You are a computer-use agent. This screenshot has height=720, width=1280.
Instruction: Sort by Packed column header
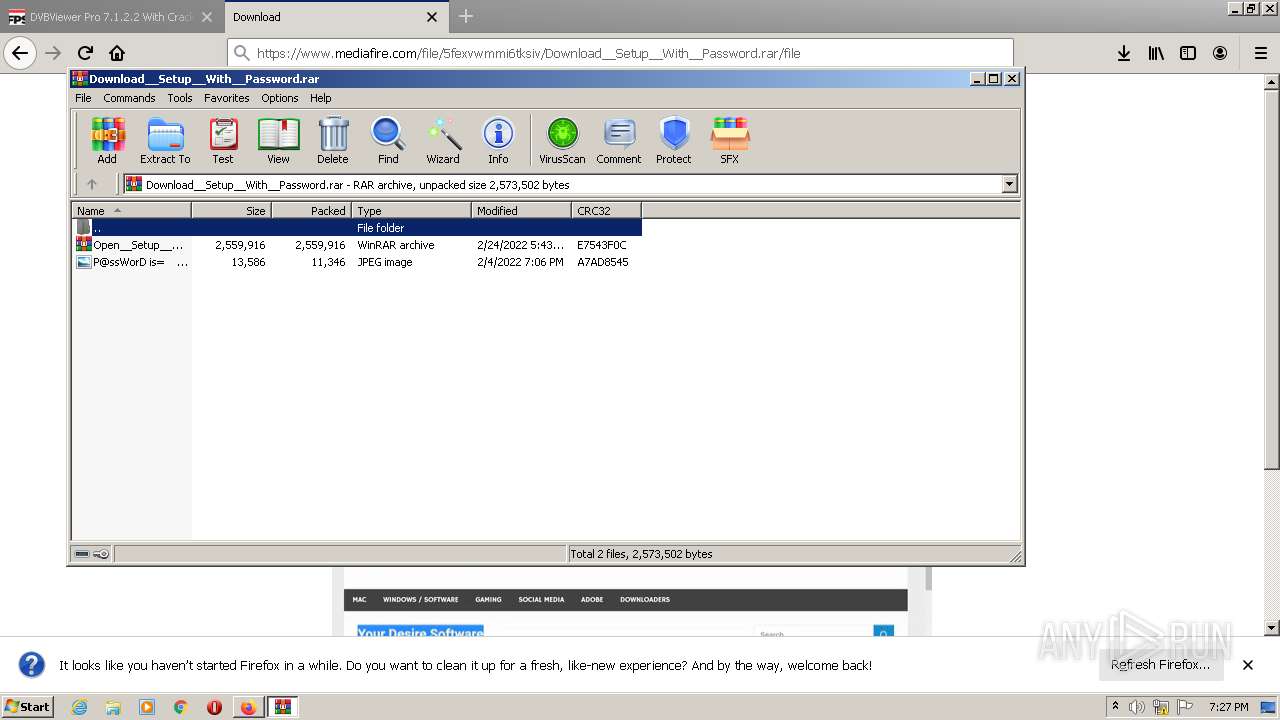pyautogui.click(x=311, y=210)
